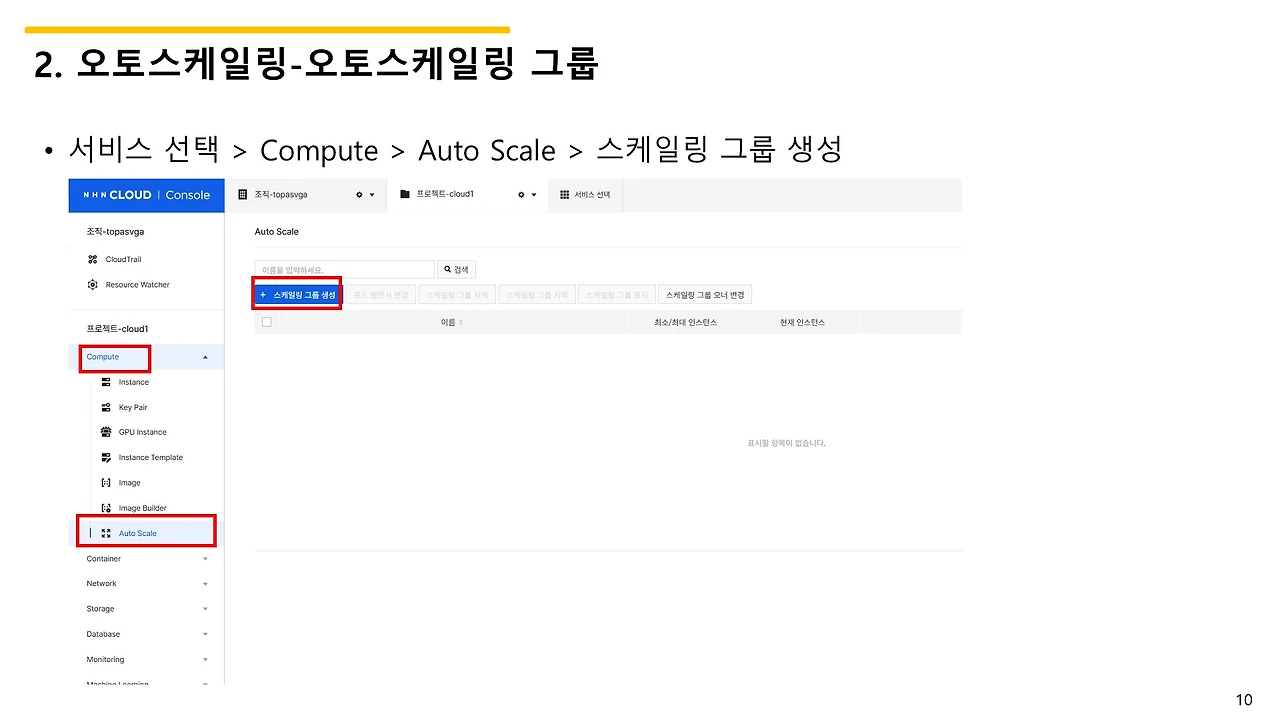Go to Instance using its server icon
This screenshot has height=720, width=1280.
click(x=106, y=382)
